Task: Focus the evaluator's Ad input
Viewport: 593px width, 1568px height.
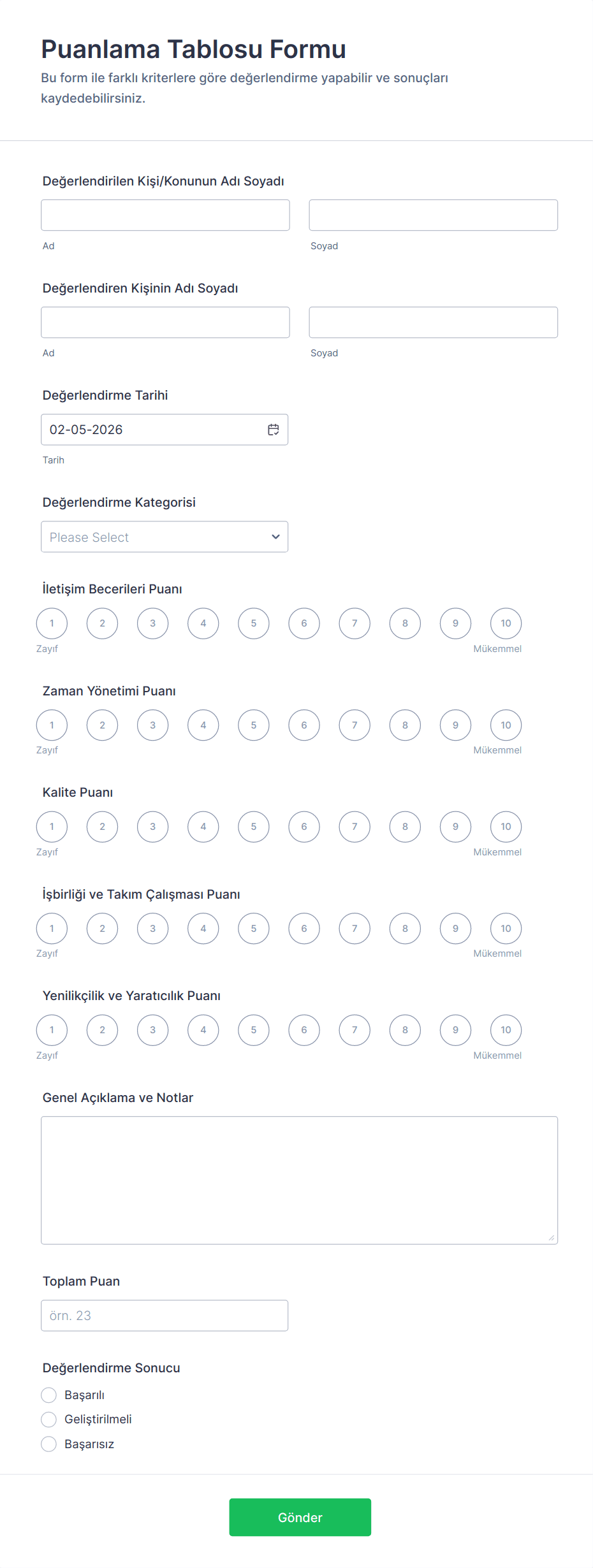Action: tap(165, 323)
